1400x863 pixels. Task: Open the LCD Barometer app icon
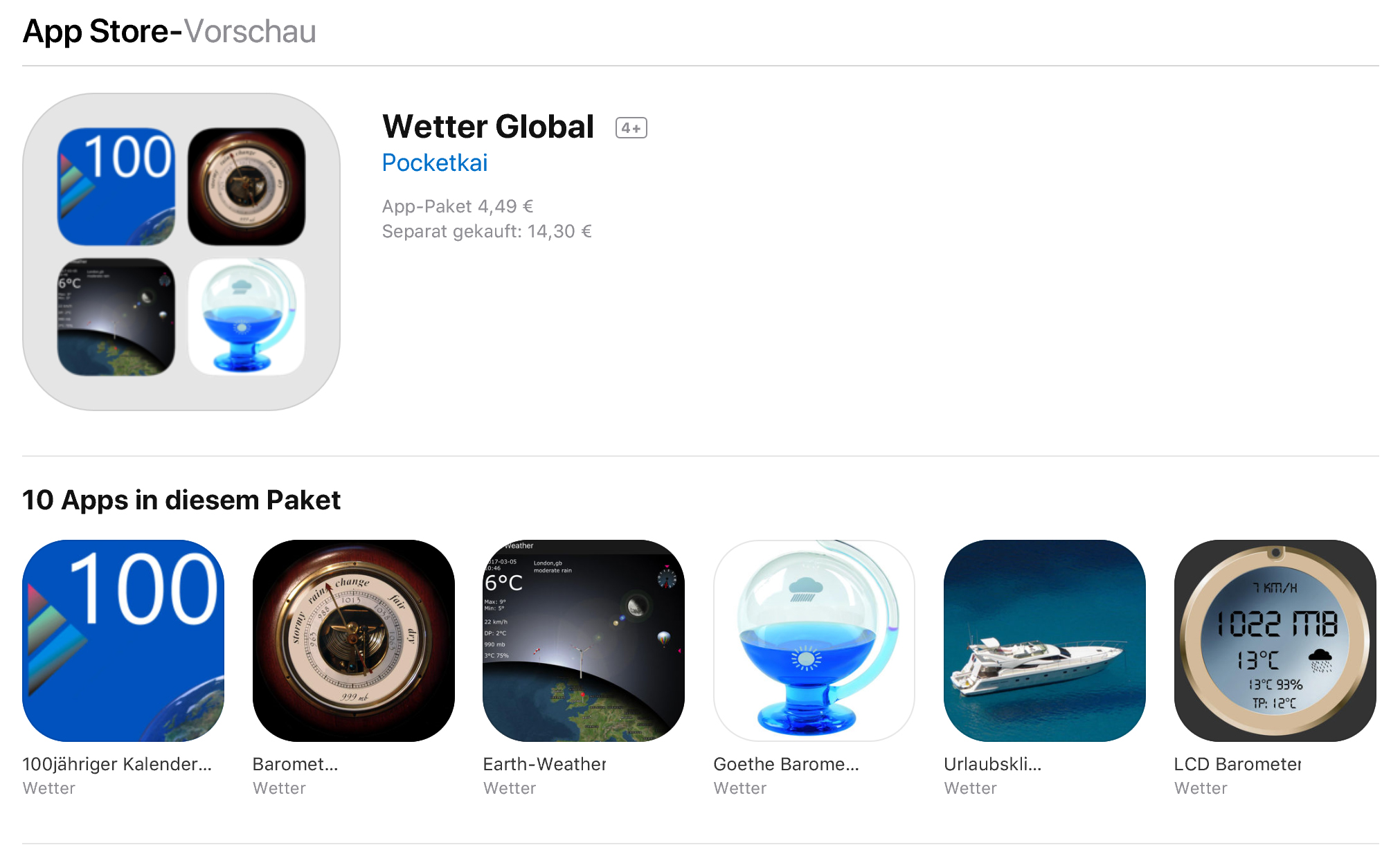click(x=1275, y=641)
